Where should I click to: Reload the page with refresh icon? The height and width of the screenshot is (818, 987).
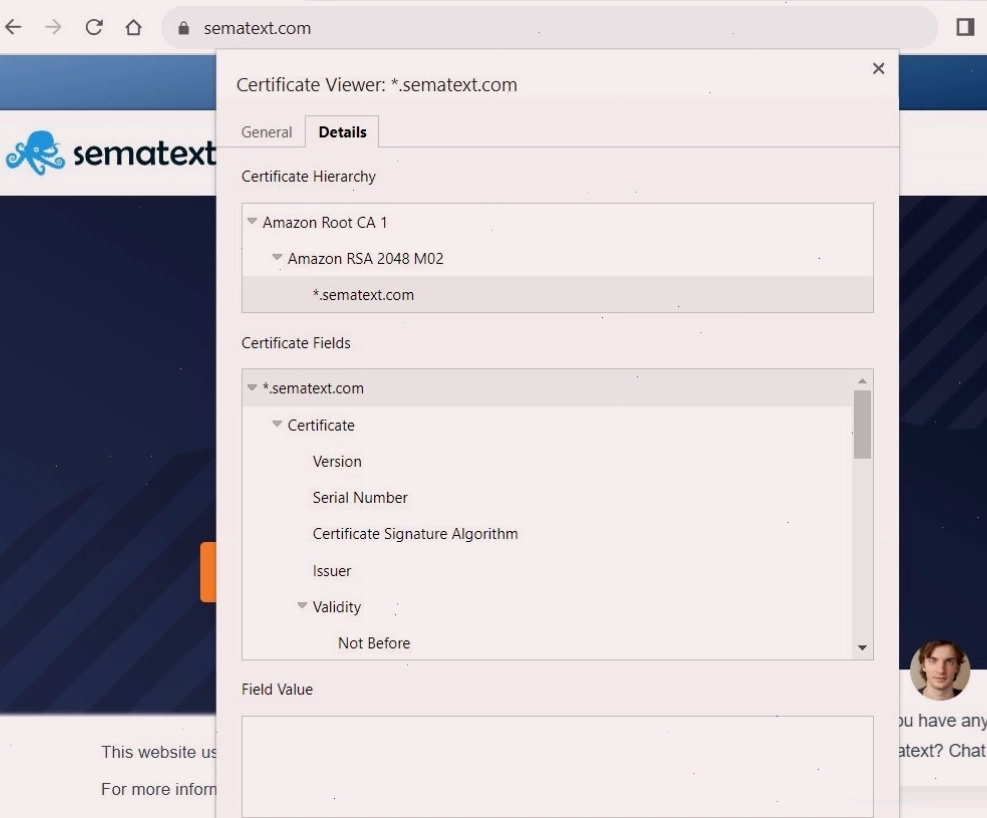[94, 27]
